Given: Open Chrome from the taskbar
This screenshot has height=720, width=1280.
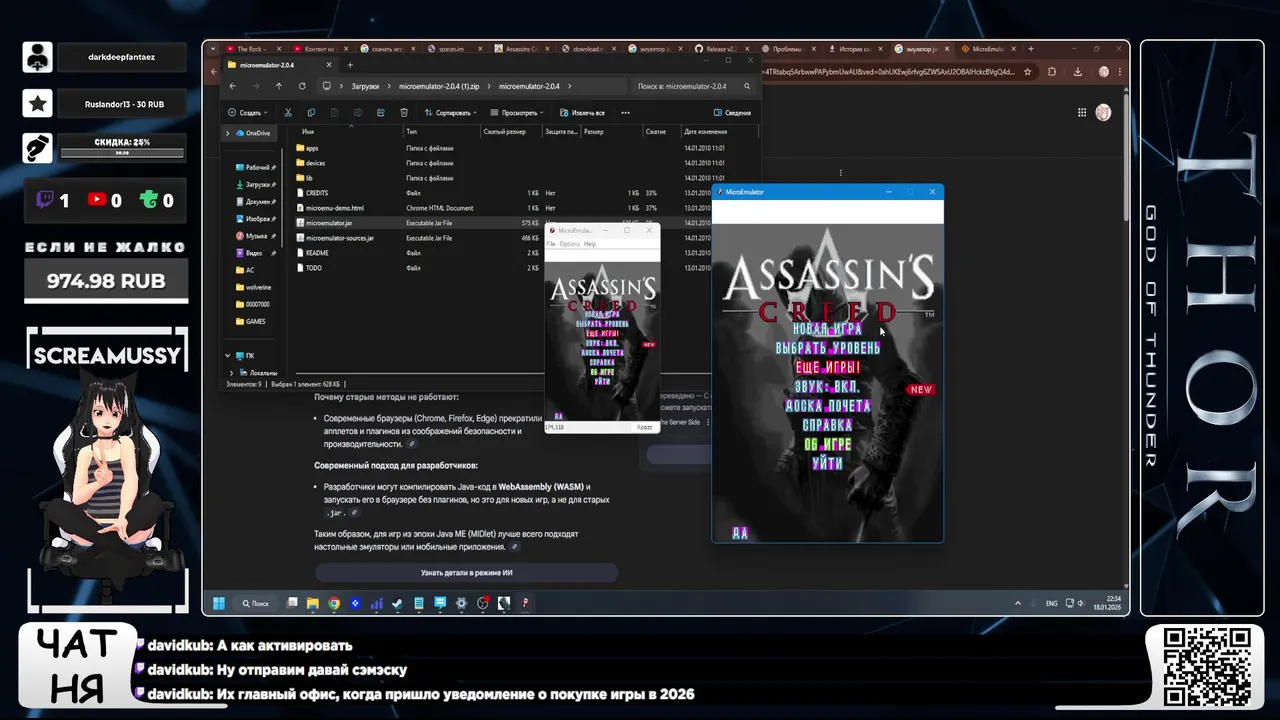Looking at the screenshot, I should pos(334,603).
